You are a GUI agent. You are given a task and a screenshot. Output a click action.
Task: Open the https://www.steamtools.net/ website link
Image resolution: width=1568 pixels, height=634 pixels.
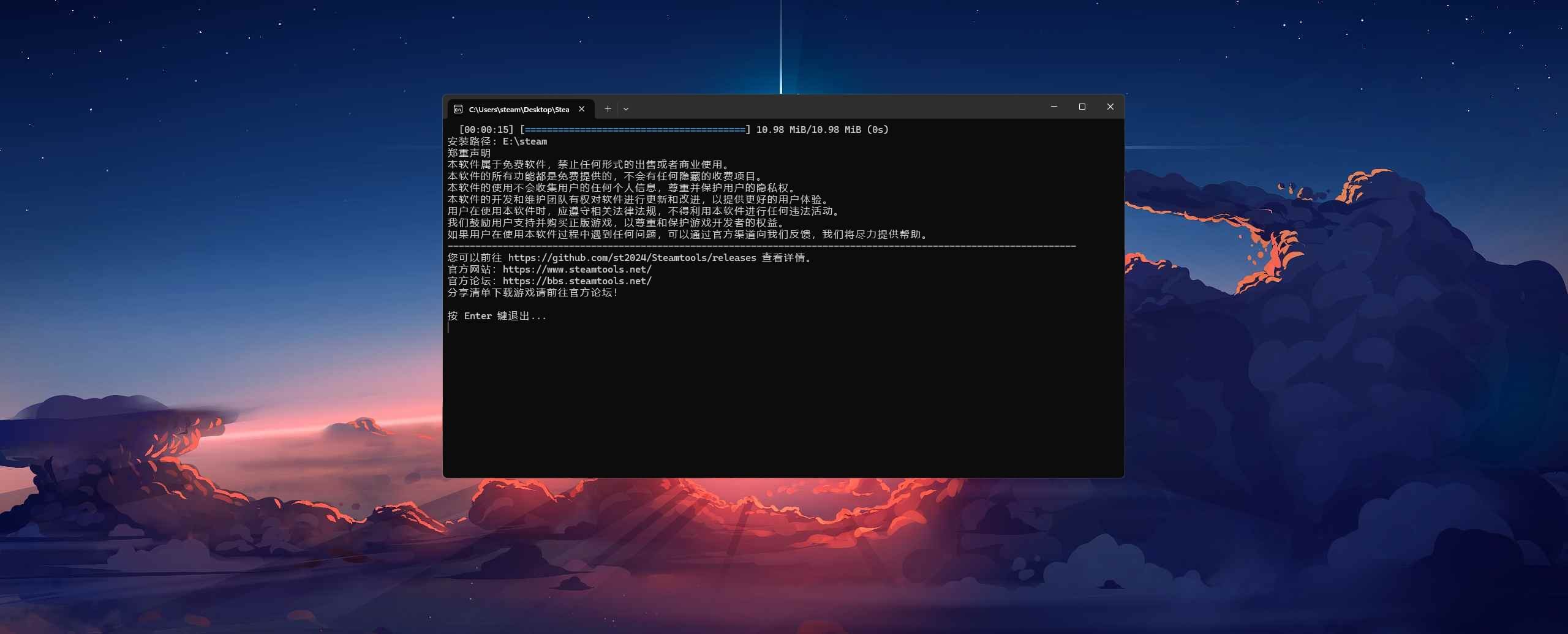577,270
